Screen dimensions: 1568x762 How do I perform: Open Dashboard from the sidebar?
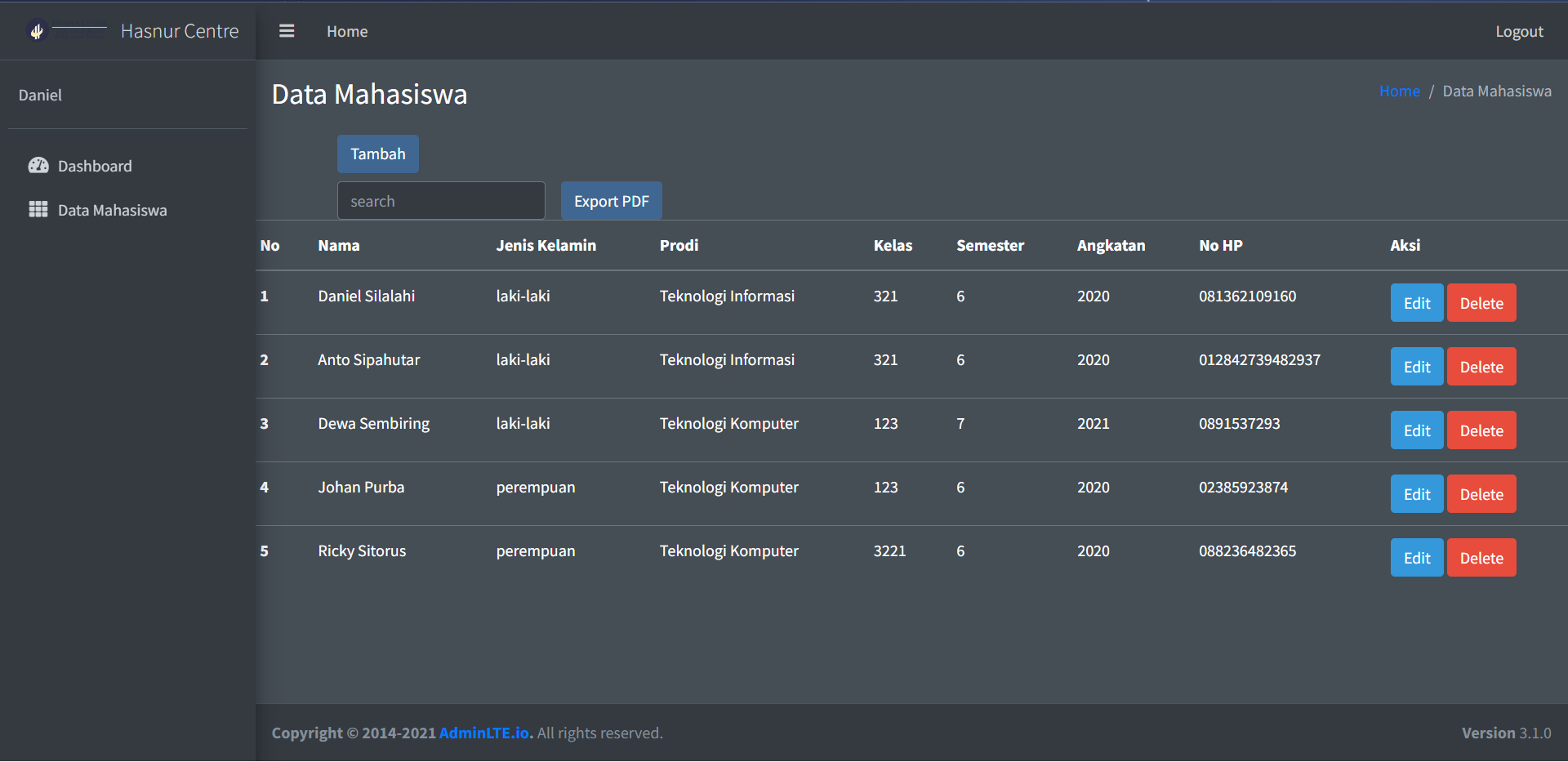pos(94,166)
